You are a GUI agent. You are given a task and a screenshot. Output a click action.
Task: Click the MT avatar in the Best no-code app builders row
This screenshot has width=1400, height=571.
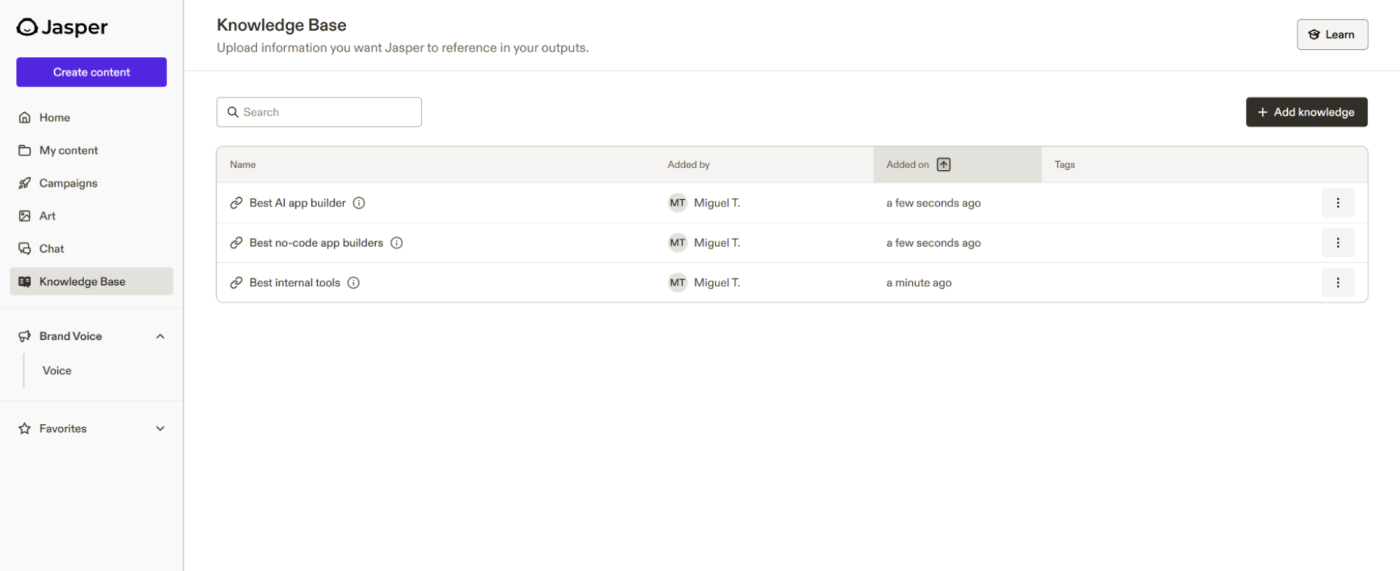[678, 243]
